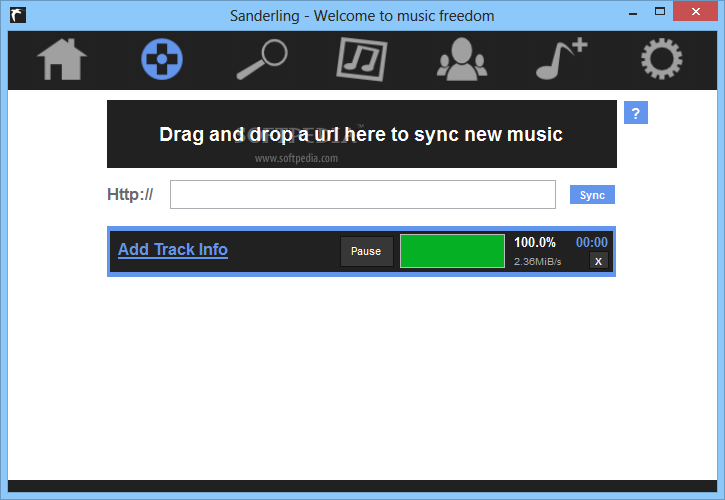This screenshot has width=725, height=500.
Task: Focus the Http:// URL input field
Action: pos(363,195)
